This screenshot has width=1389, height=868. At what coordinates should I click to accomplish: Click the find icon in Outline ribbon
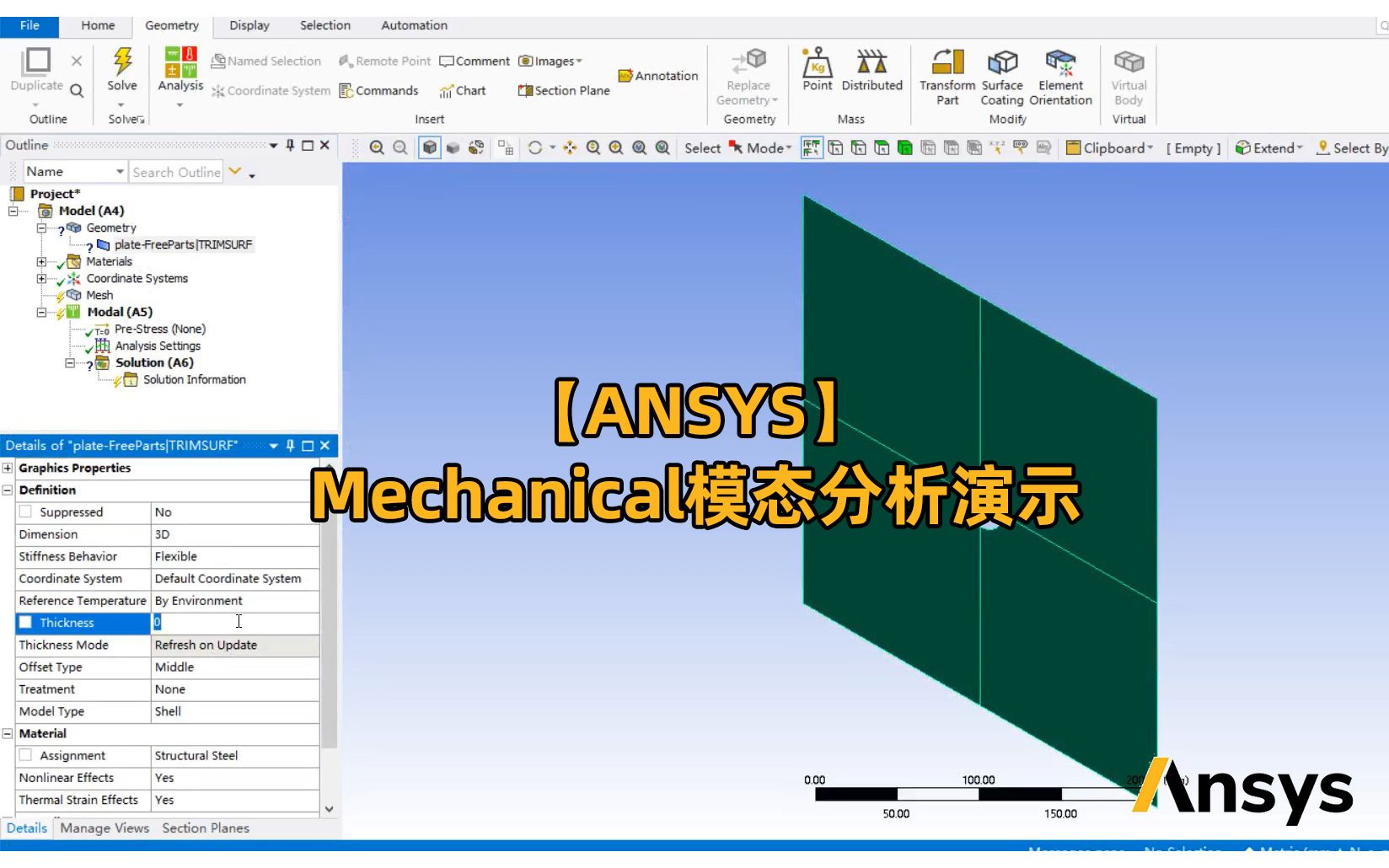[x=77, y=90]
